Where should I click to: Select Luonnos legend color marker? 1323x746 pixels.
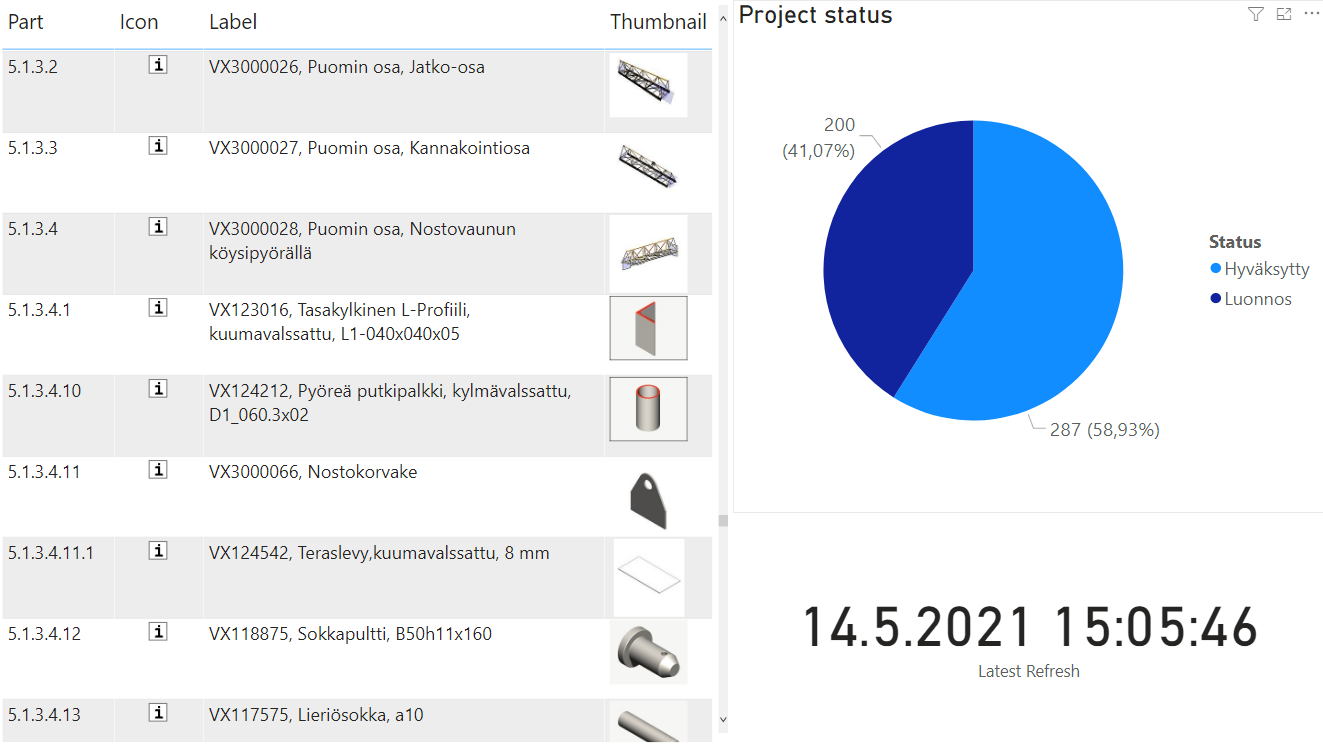click(x=1216, y=299)
